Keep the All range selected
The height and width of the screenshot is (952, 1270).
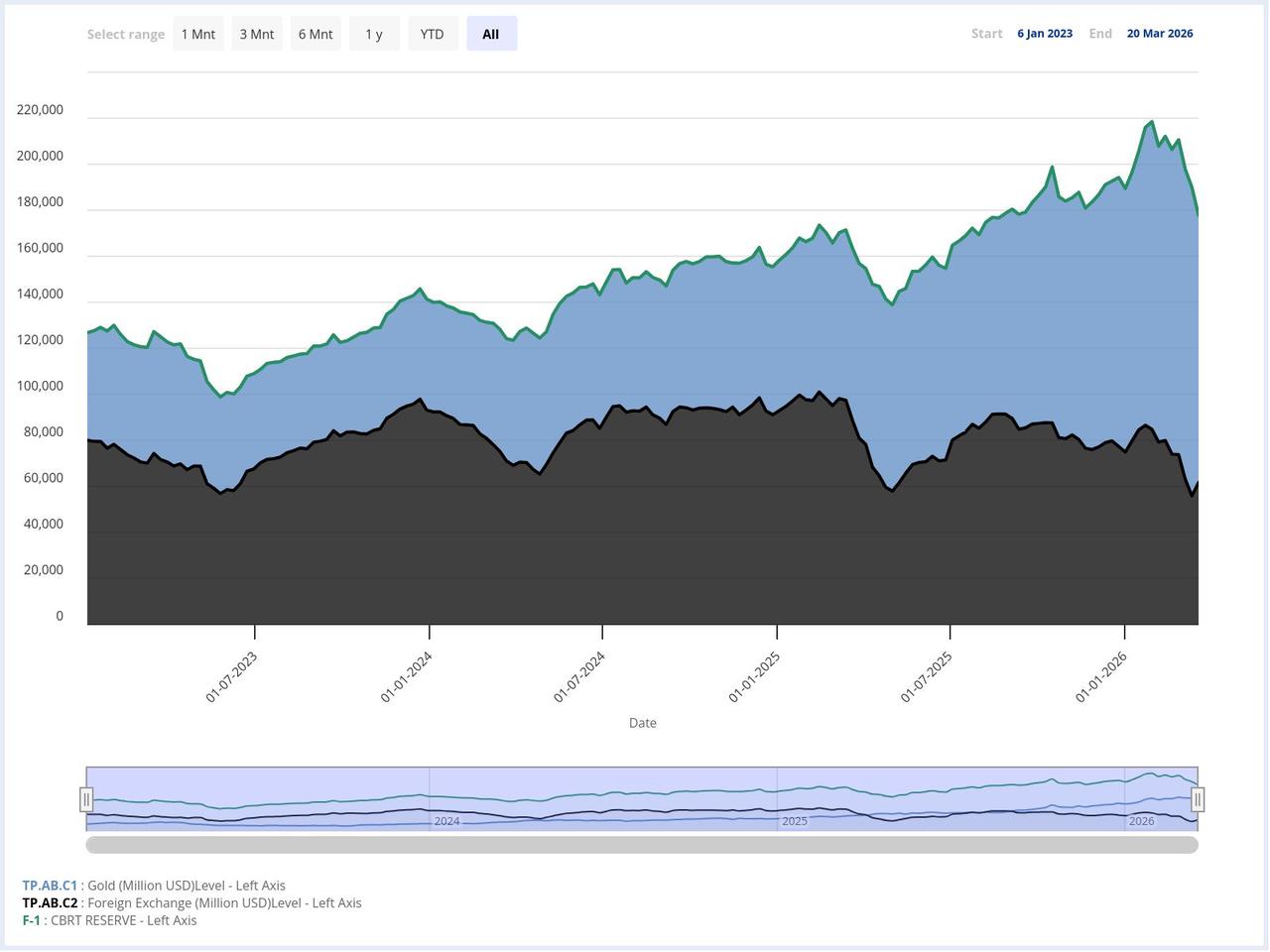(490, 33)
